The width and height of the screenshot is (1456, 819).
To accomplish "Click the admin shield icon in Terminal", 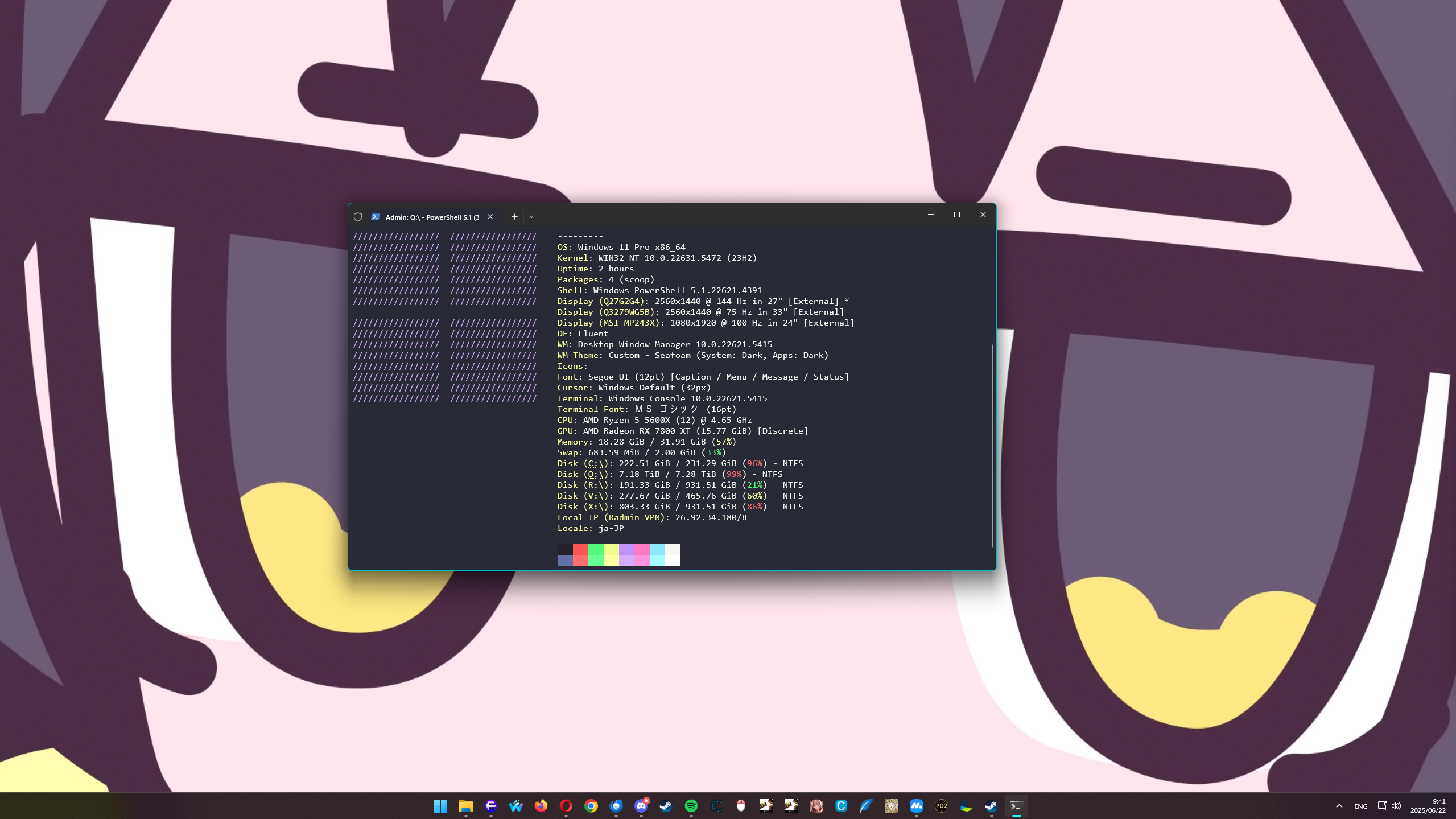I will point(358,217).
